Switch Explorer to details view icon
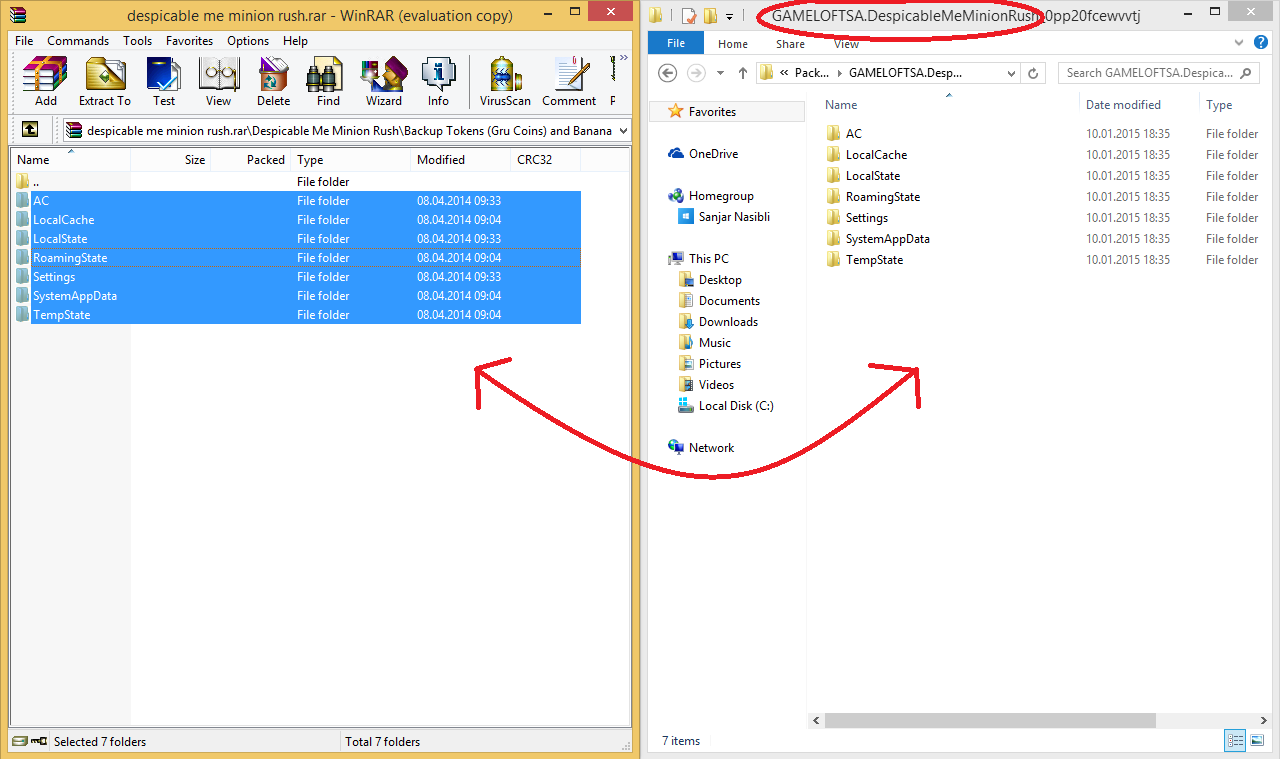This screenshot has height=759, width=1280. [1236, 740]
